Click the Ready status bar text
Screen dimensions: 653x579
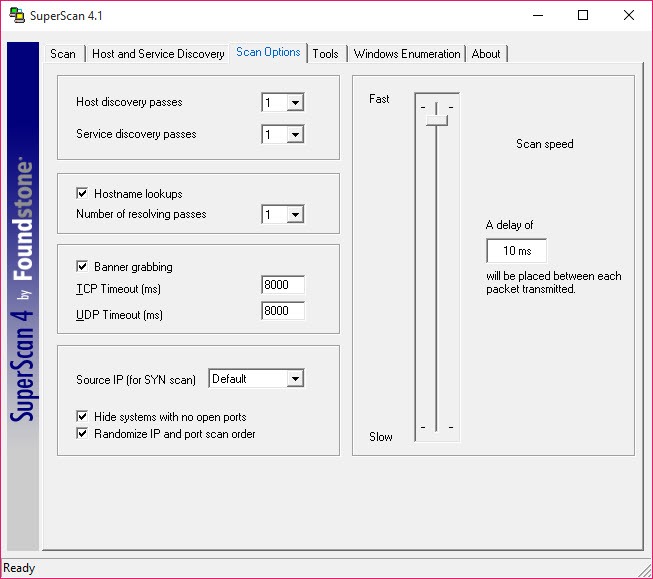coord(19,568)
